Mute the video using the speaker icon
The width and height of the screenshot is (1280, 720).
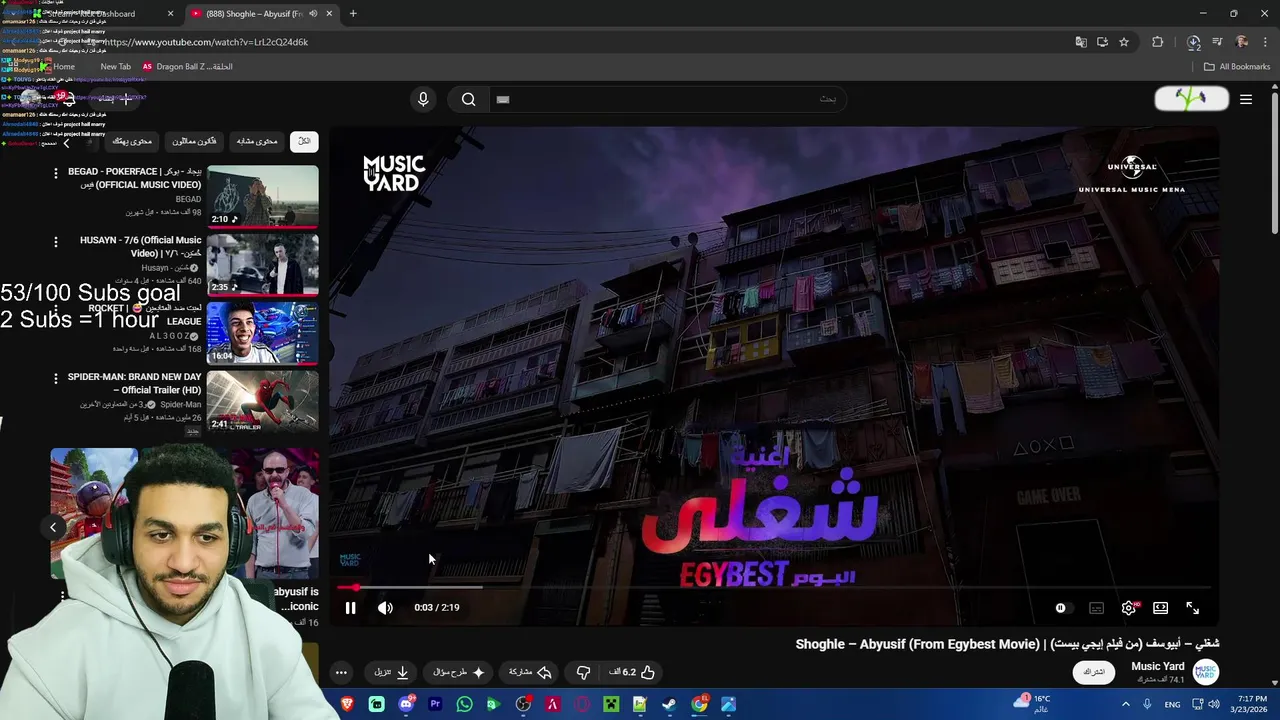(385, 608)
